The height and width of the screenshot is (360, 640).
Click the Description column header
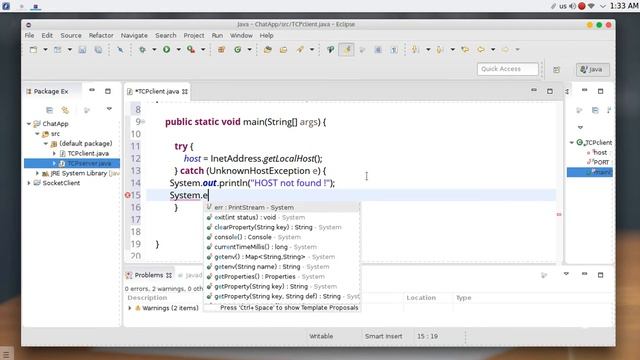point(147,298)
